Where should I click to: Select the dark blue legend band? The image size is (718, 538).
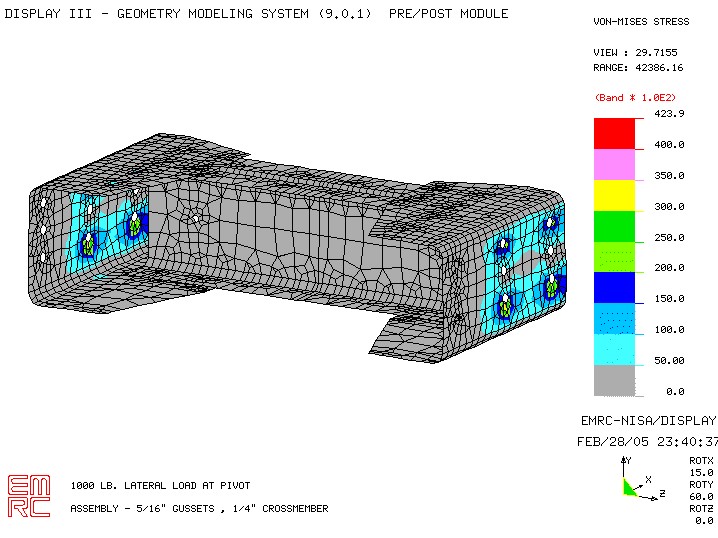coord(614,288)
